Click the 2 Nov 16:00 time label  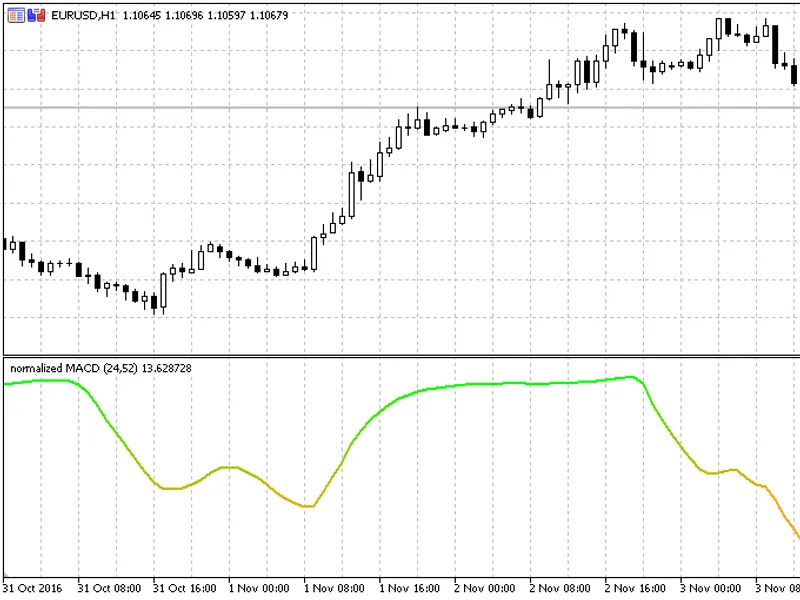[x=635, y=588]
